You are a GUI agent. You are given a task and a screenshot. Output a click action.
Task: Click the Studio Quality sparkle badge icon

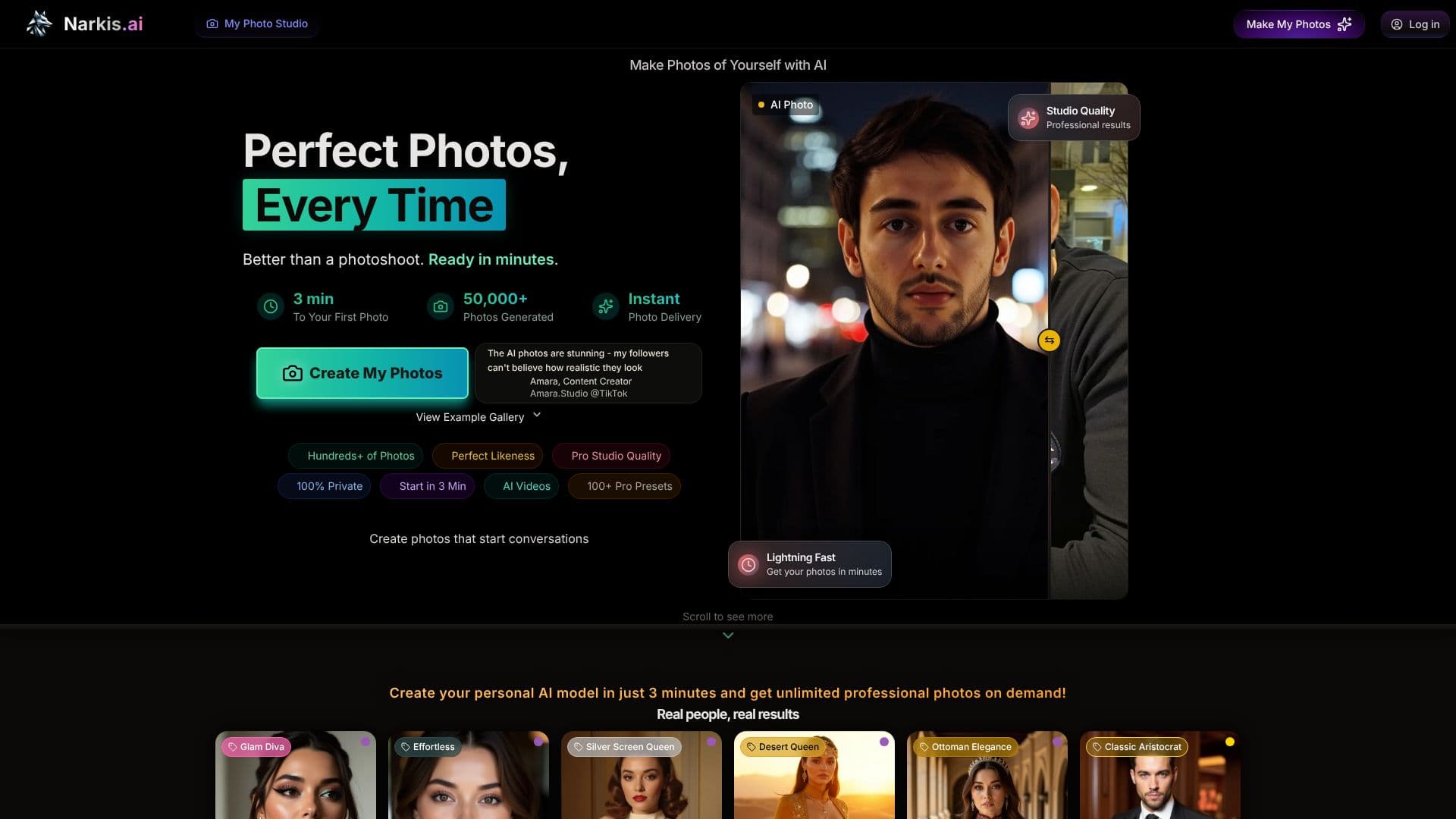[x=1028, y=118]
